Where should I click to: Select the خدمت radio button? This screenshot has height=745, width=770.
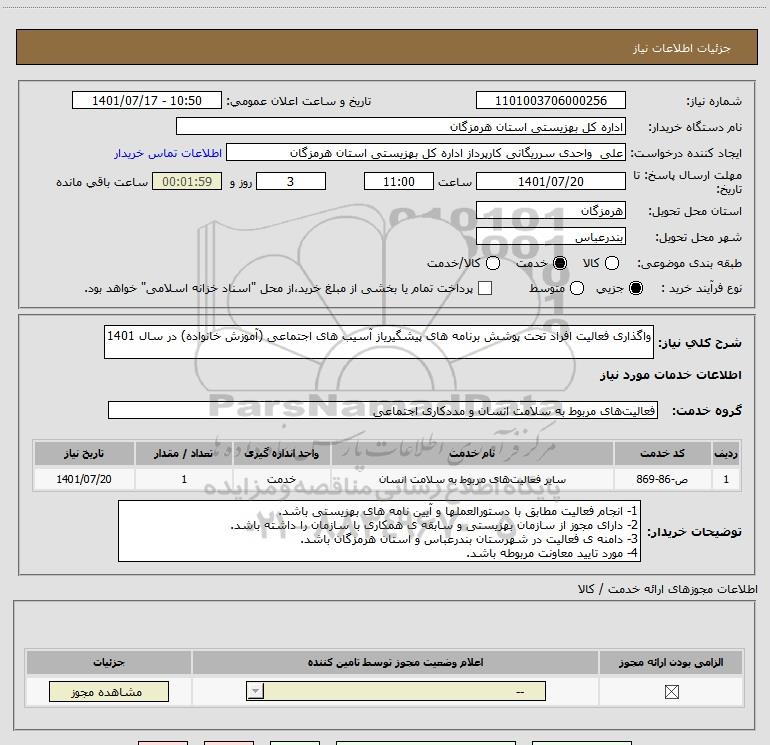[560, 263]
